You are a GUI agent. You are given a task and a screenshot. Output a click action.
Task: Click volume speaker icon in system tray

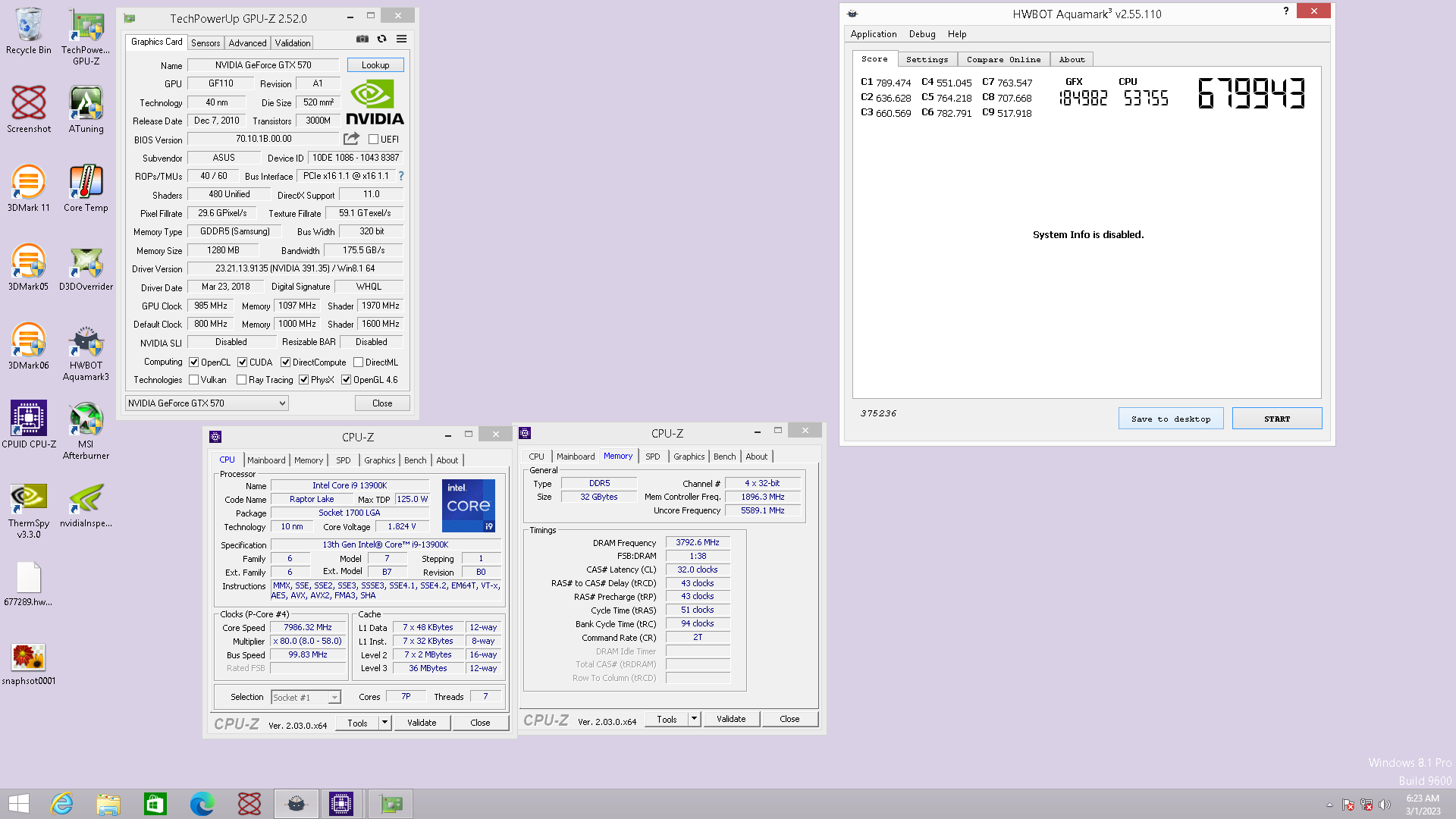(1385, 805)
